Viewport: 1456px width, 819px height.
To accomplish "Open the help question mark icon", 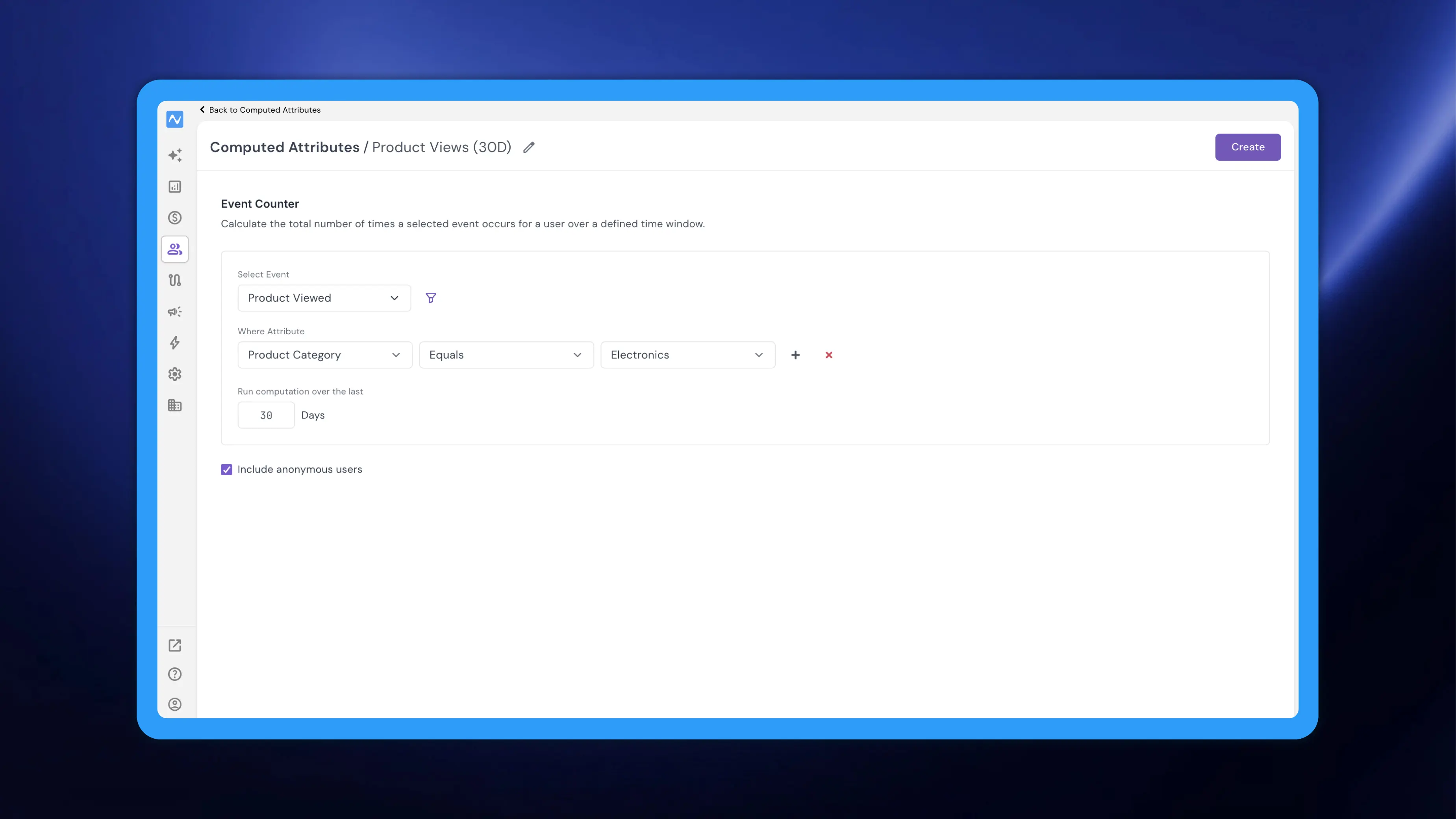I will tap(175, 674).
